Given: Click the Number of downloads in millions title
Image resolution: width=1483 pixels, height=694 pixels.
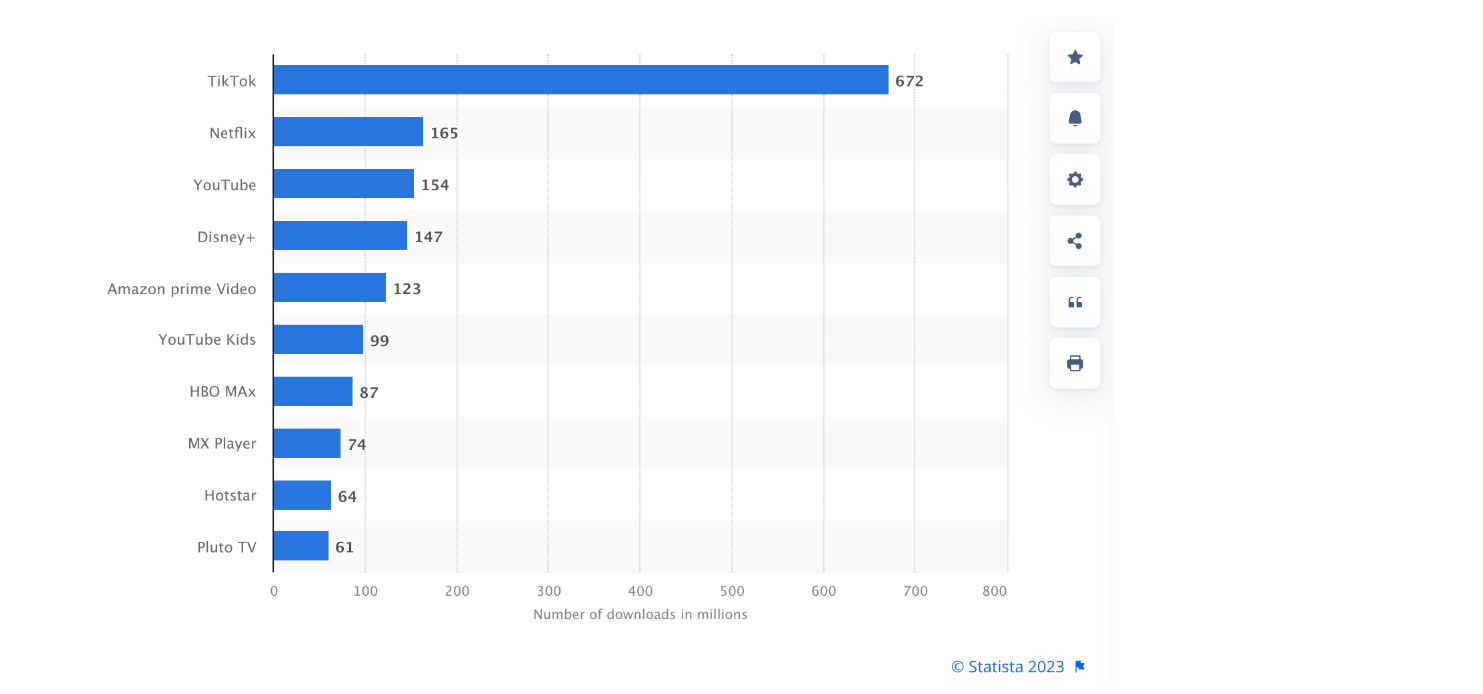Looking at the screenshot, I should click(x=640, y=614).
